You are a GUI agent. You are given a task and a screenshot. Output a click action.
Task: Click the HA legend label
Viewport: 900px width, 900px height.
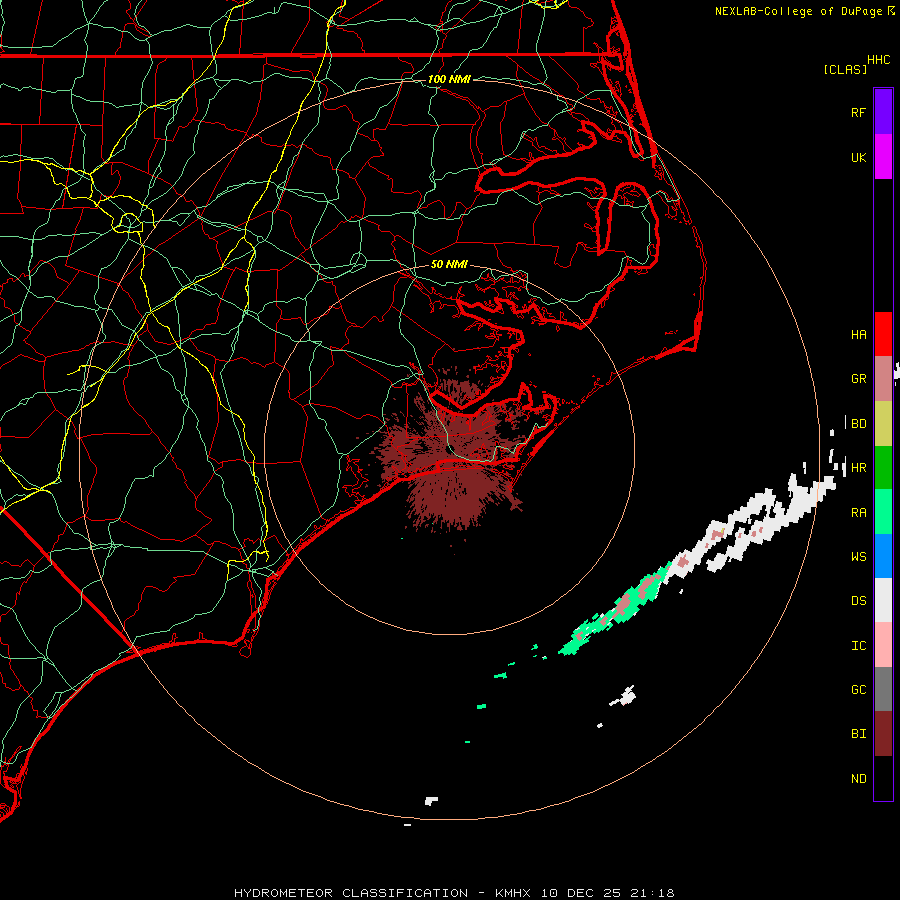coord(859,335)
